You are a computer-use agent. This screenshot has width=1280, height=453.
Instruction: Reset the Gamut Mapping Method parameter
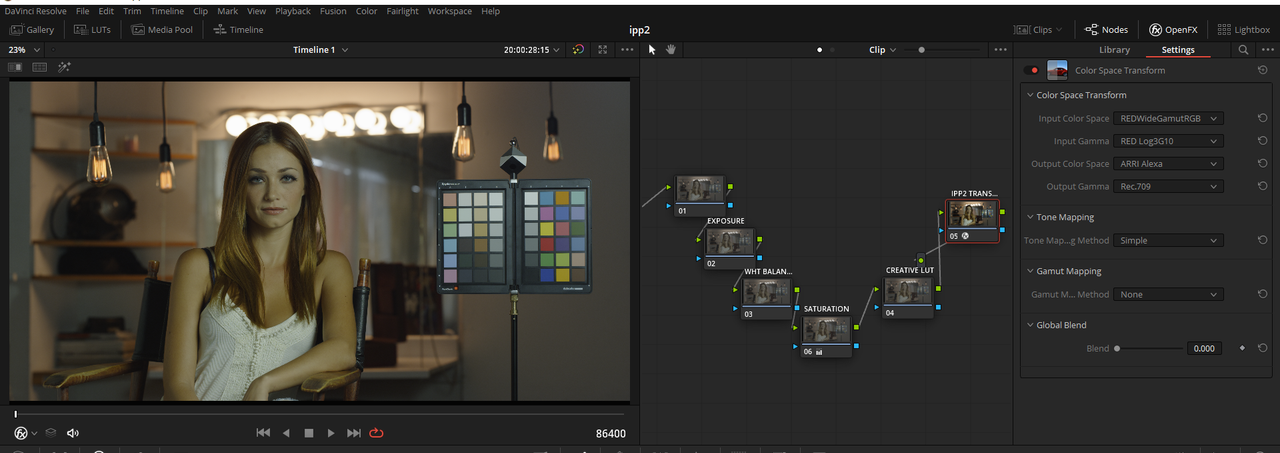click(x=1263, y=294)
